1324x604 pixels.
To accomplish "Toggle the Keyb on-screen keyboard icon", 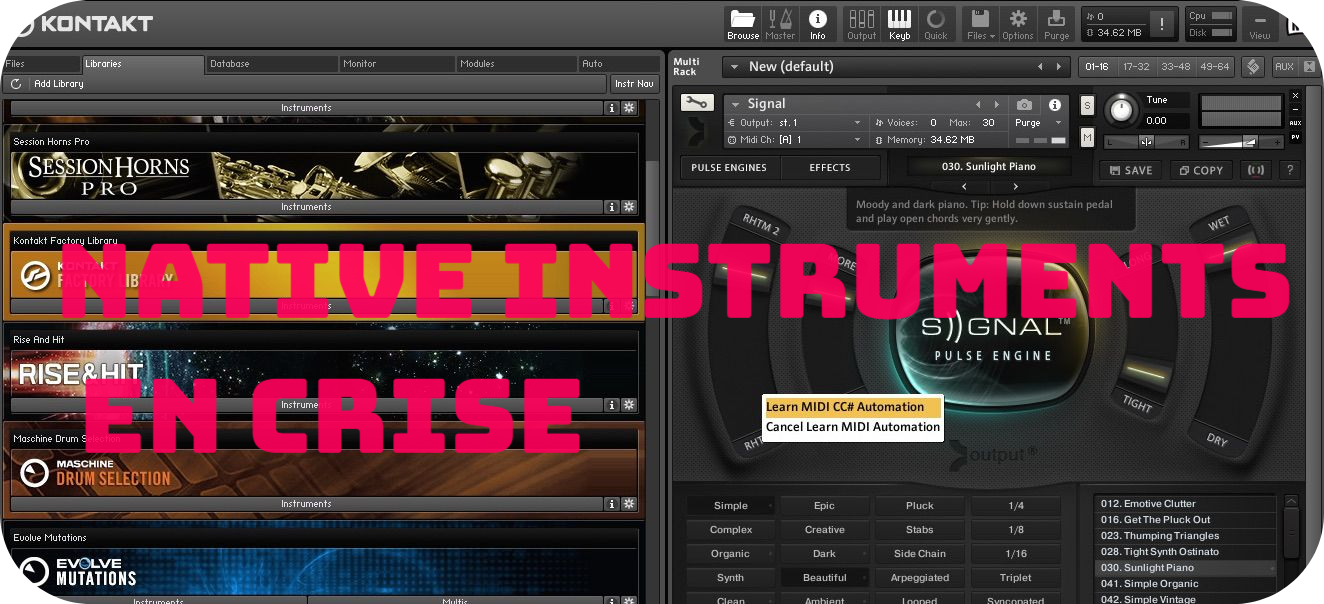I will (899, 23).
